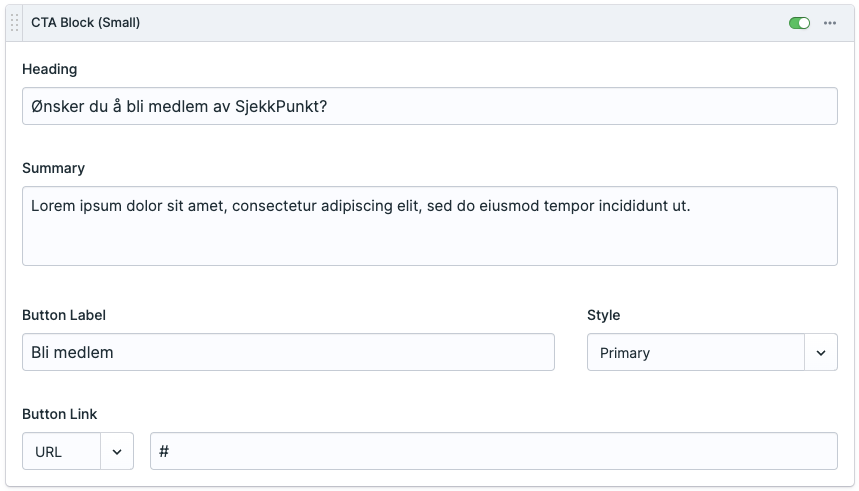Grab the block drag handle icon

15,23
